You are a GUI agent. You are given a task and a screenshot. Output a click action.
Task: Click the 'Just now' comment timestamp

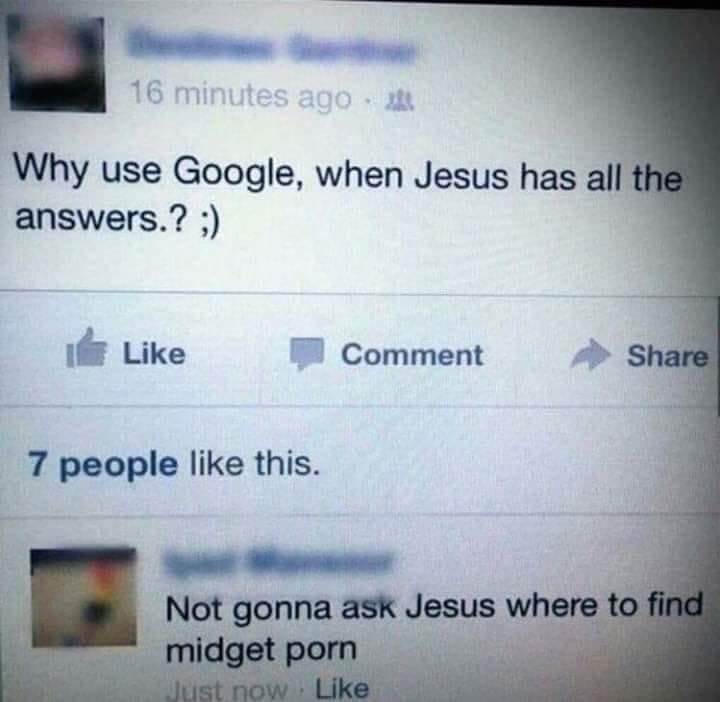(x=227, y=690)
